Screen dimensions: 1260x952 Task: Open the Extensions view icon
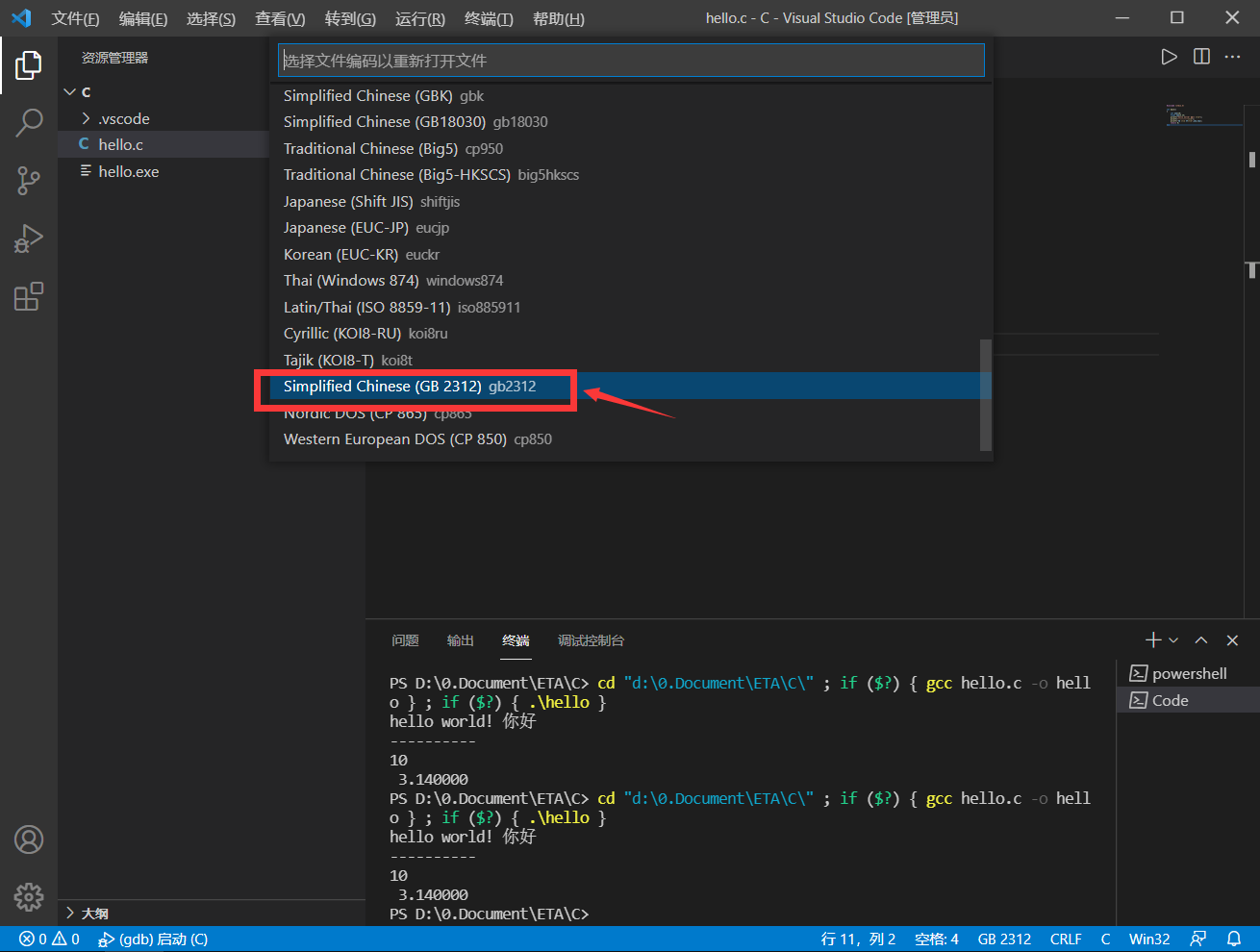click(x=29, y=296)
